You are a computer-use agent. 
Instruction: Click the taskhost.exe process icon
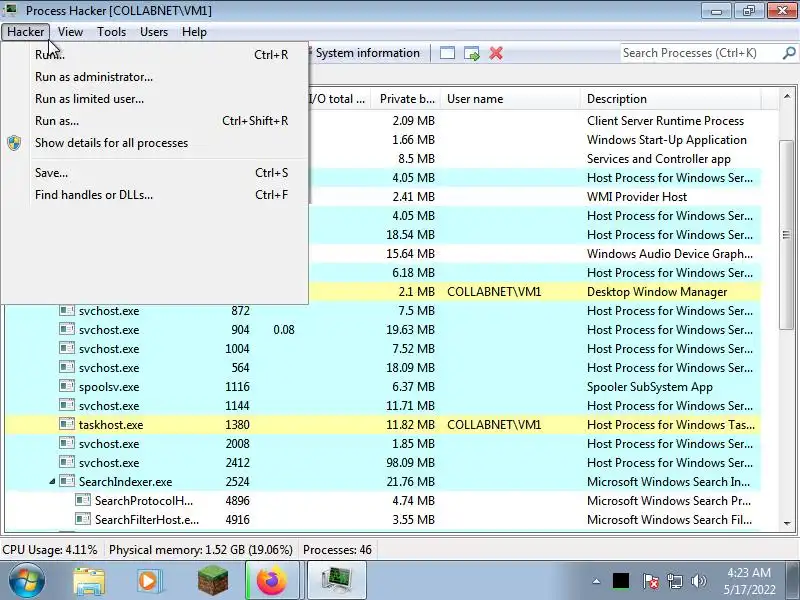coord(67,424)
